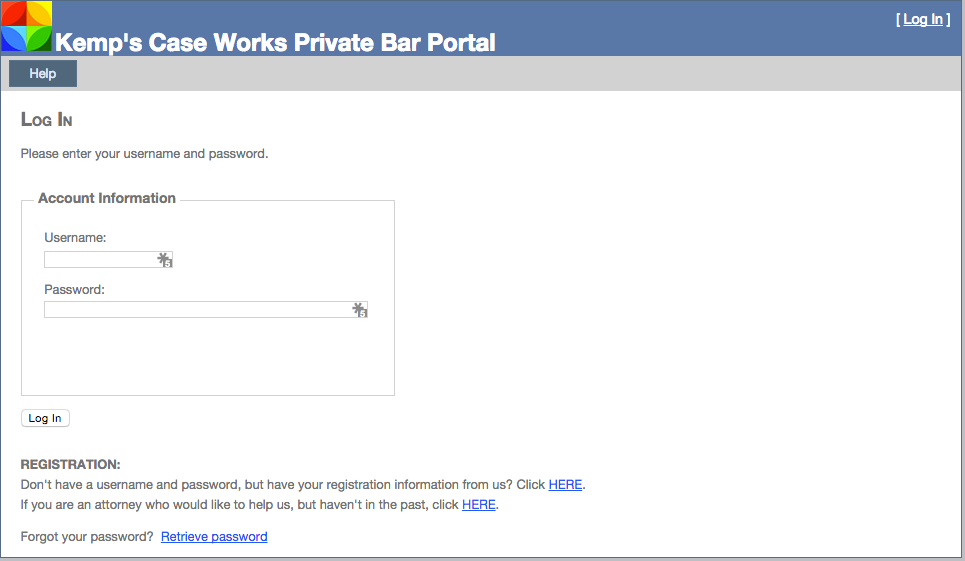This screenshot has width=965, height=561.
Task: Click the REGISTRATION heading text
Action: click(x=70, y=465)
